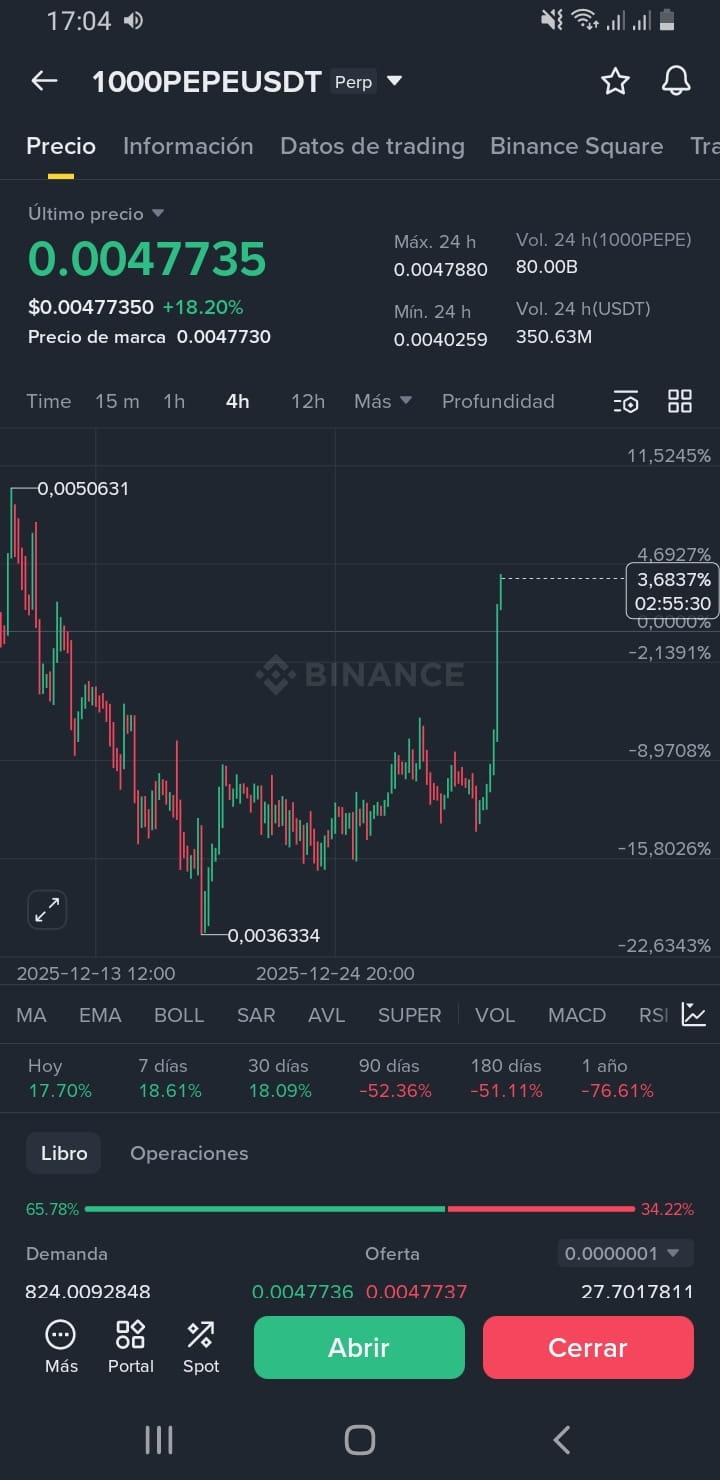Tap chart low label 0,0036334
This screenshot has height=1480, width=720.
tap(274, 936)
